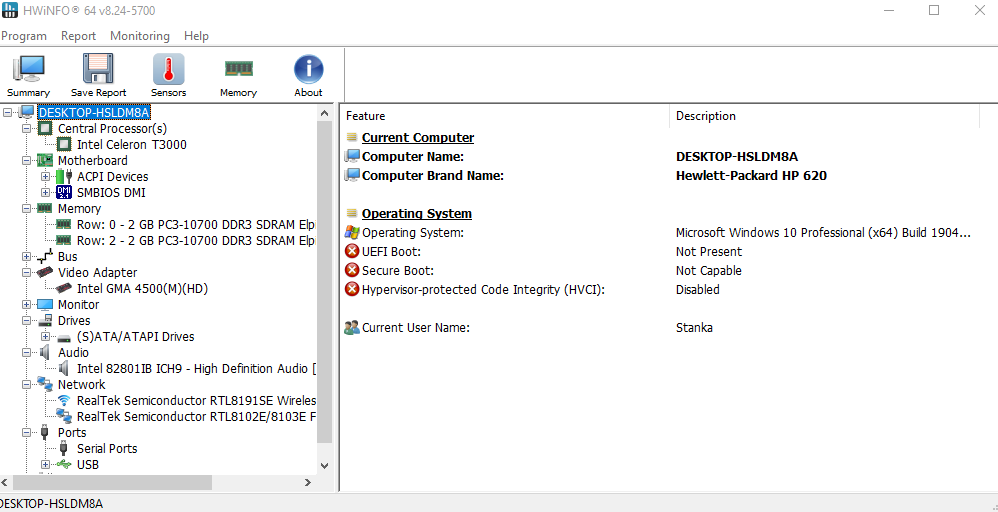Expand the Bus tree node

coord(26,257)
